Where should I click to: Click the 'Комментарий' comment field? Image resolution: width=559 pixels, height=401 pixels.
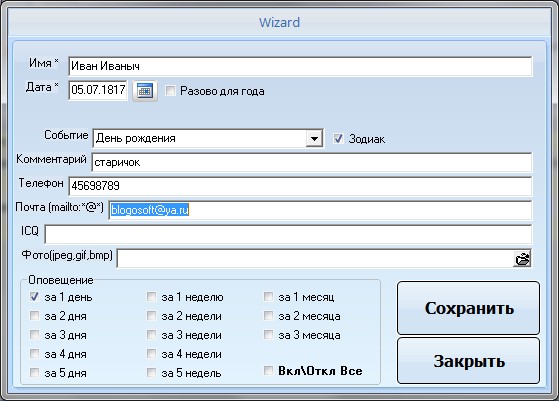pos(312,162)
